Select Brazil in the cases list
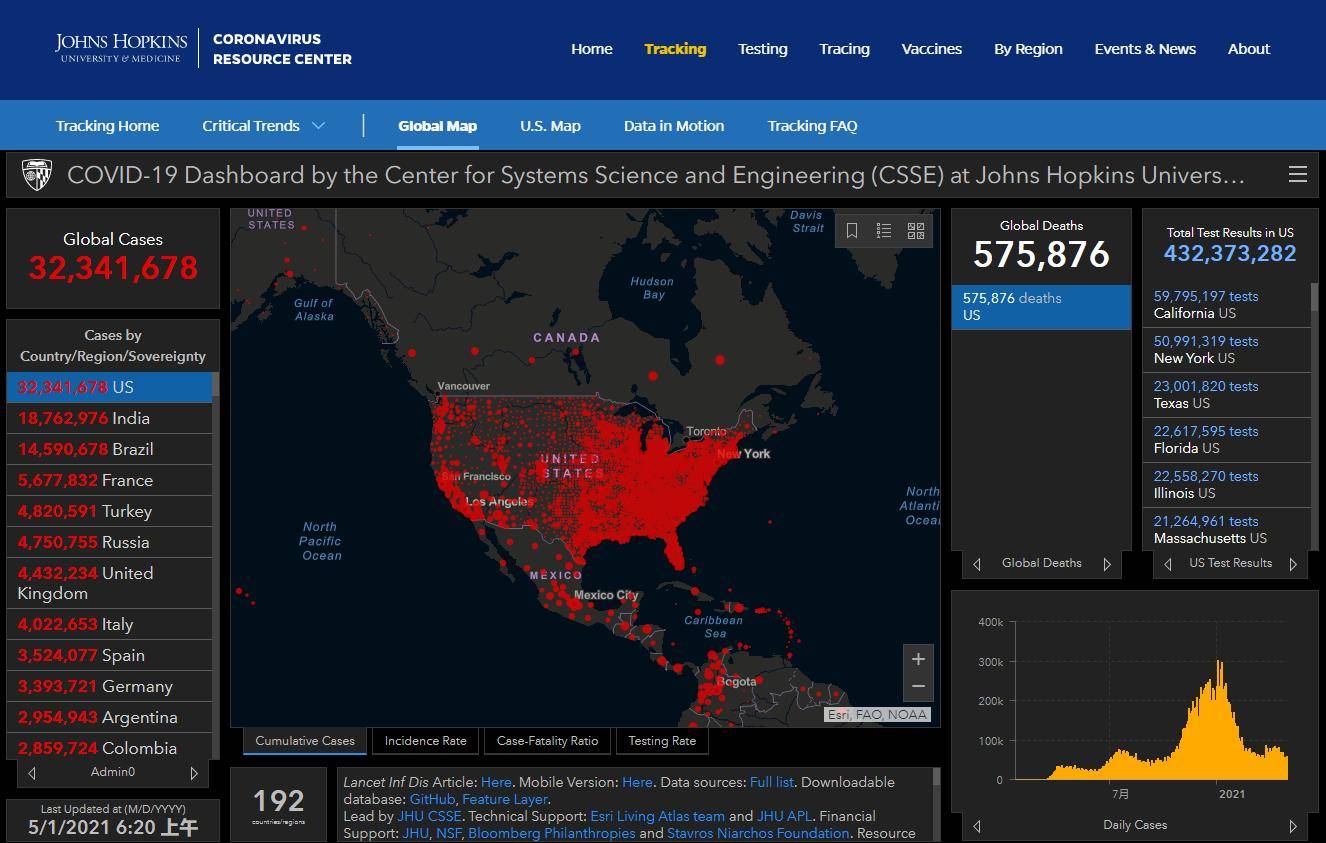Screen dimensions: 1326x843 (109, 449)
